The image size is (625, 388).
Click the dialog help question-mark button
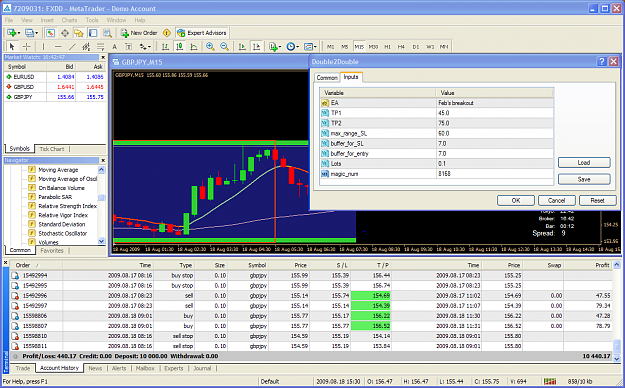601,61
